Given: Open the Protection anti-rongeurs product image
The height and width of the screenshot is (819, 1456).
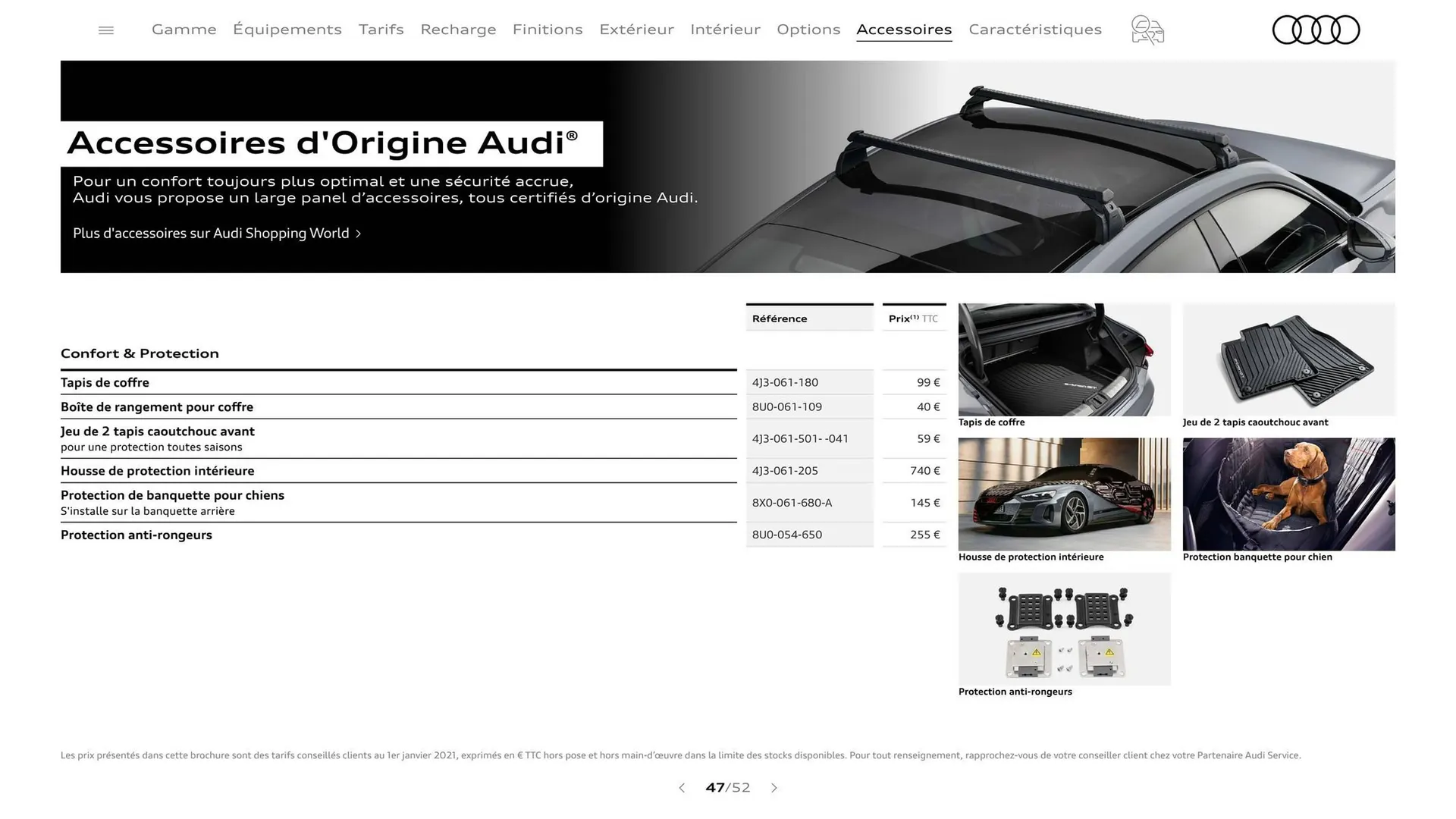Looking at the screenshot, I should coord(1064,629).
